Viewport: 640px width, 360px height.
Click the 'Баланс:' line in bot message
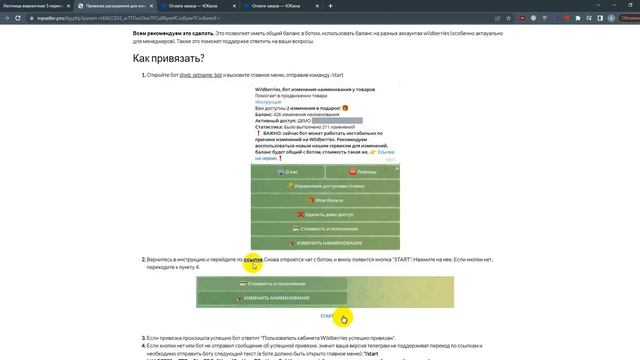point(297,115)
